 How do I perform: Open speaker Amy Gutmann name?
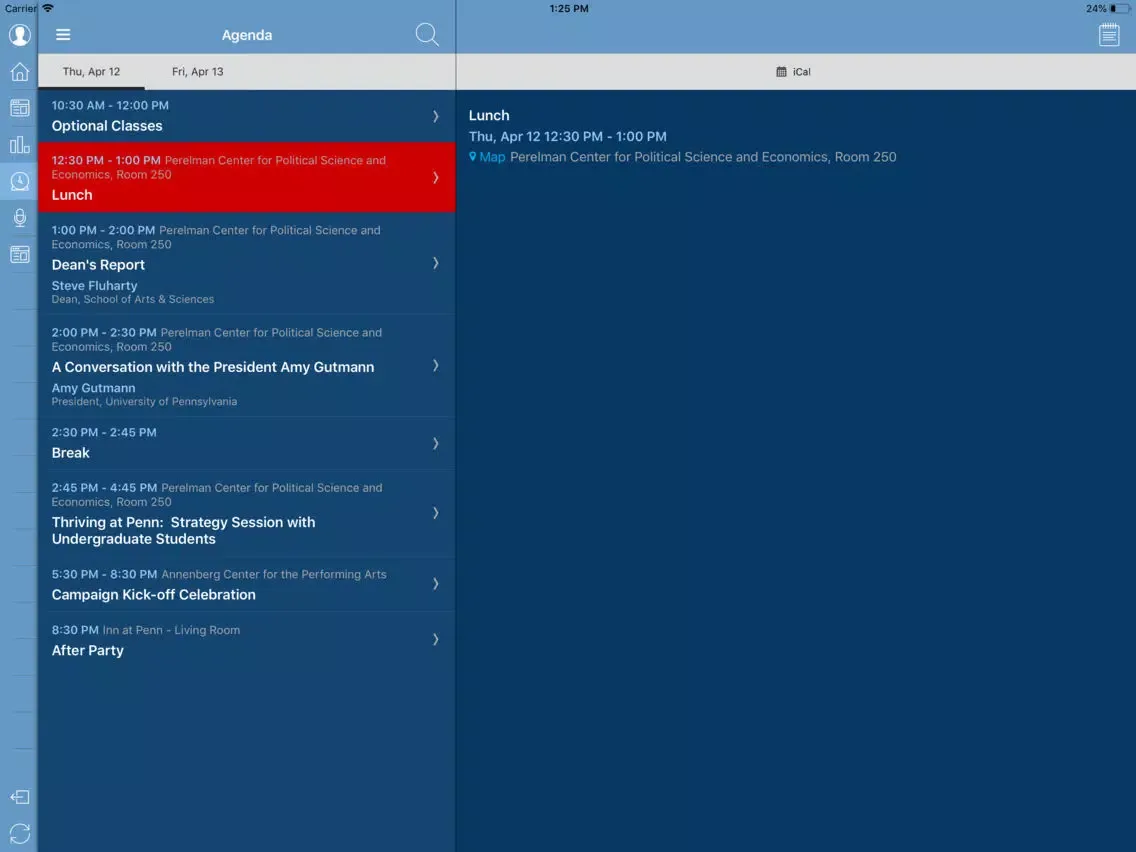tap(93, 388)
